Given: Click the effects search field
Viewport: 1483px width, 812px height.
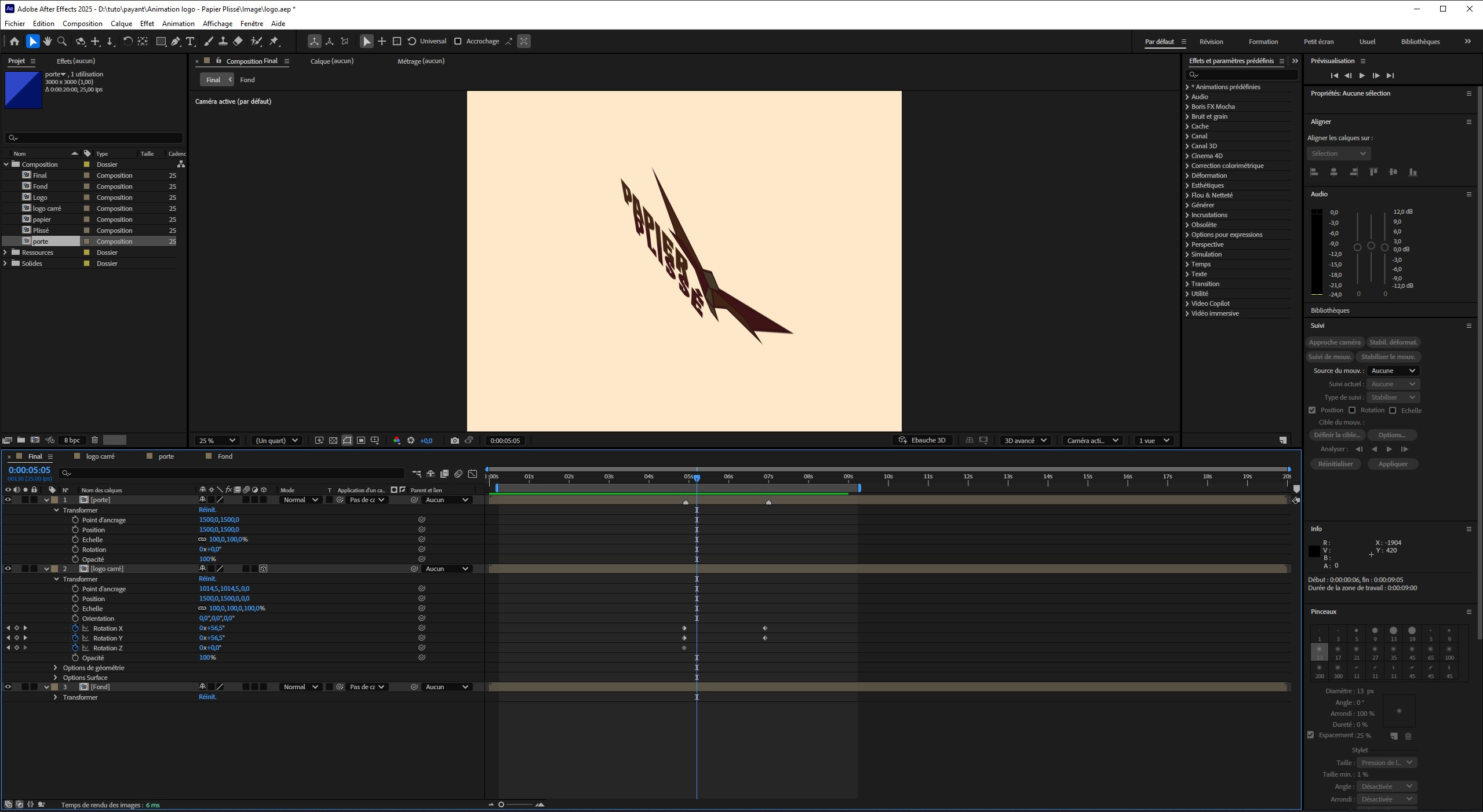Looking at the screenshot, I should (x=1241, y=75).
